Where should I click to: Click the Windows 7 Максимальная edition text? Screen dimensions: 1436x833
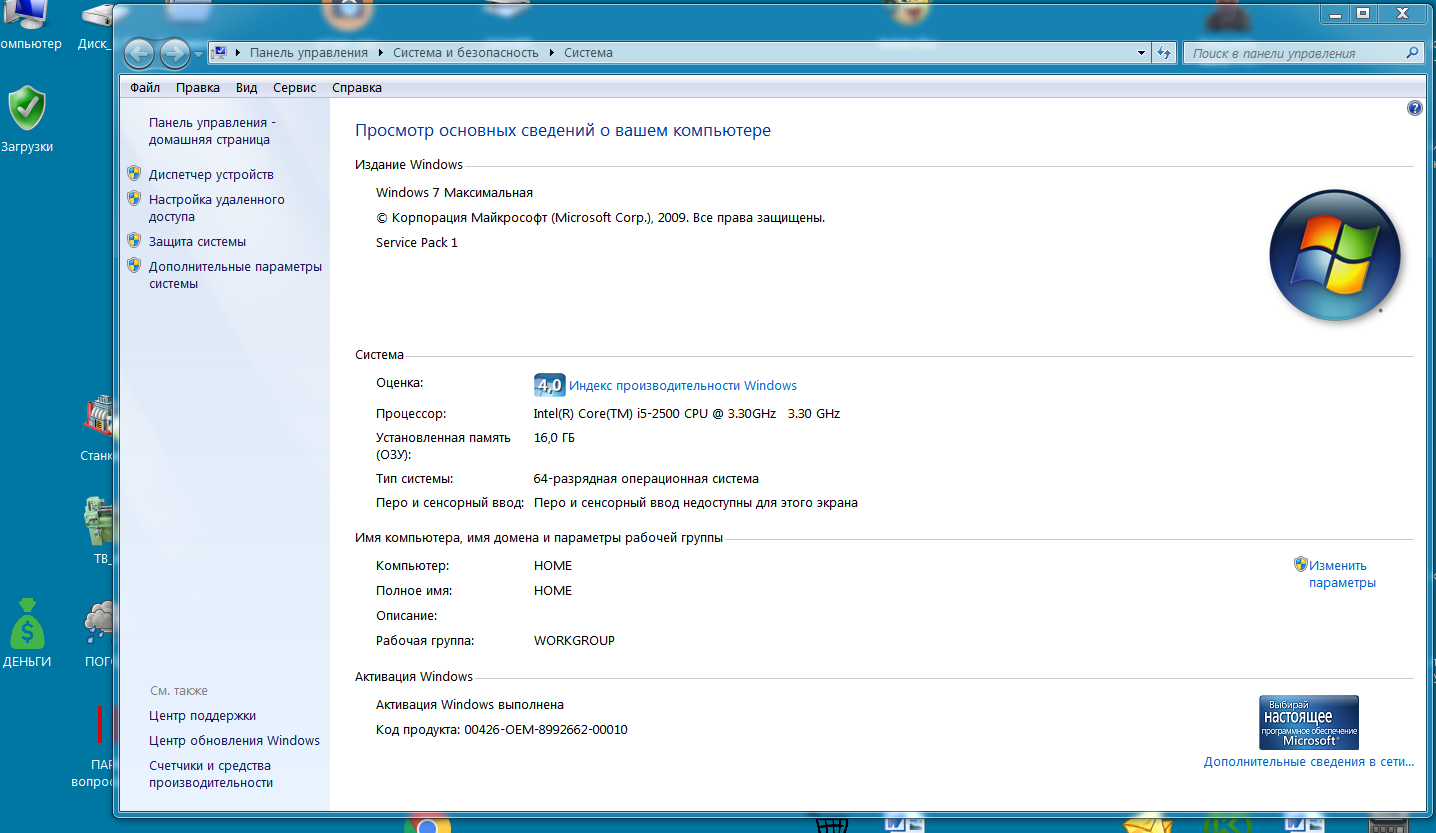[x=455, y=192]
